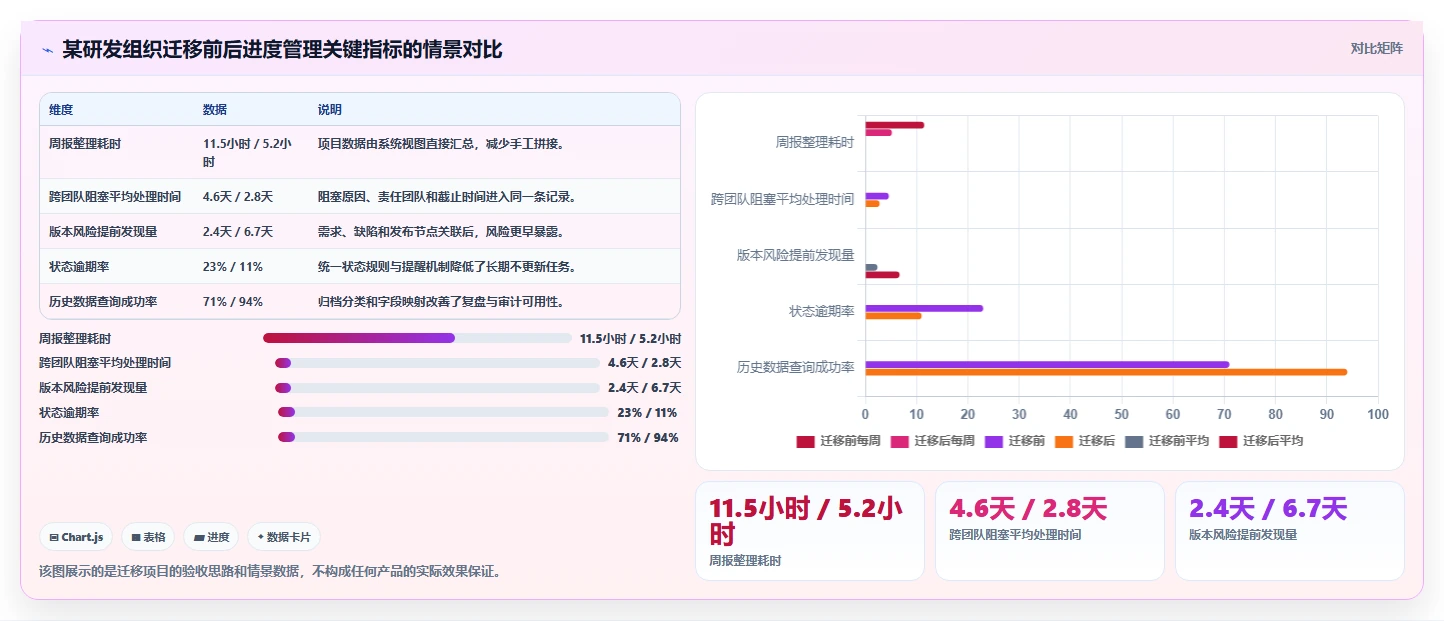
Task: Open the 4.6天 / 2.8天 data card
Action: [x=1049, y=530]
